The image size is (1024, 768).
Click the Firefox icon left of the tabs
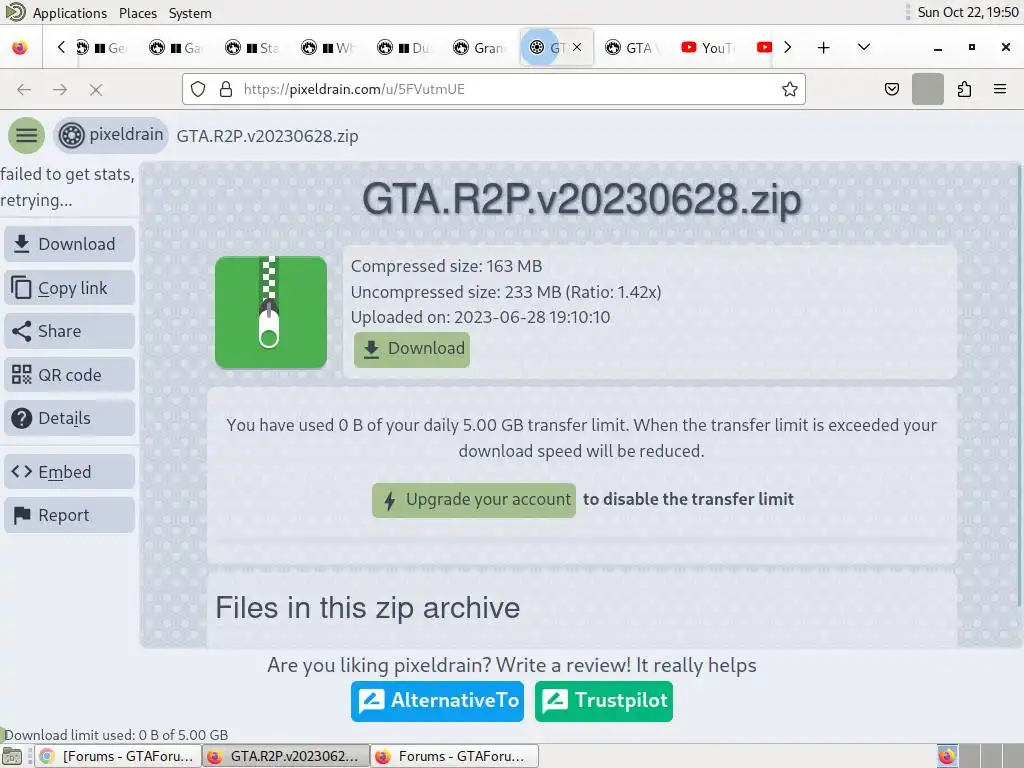(x=20, y=48)
